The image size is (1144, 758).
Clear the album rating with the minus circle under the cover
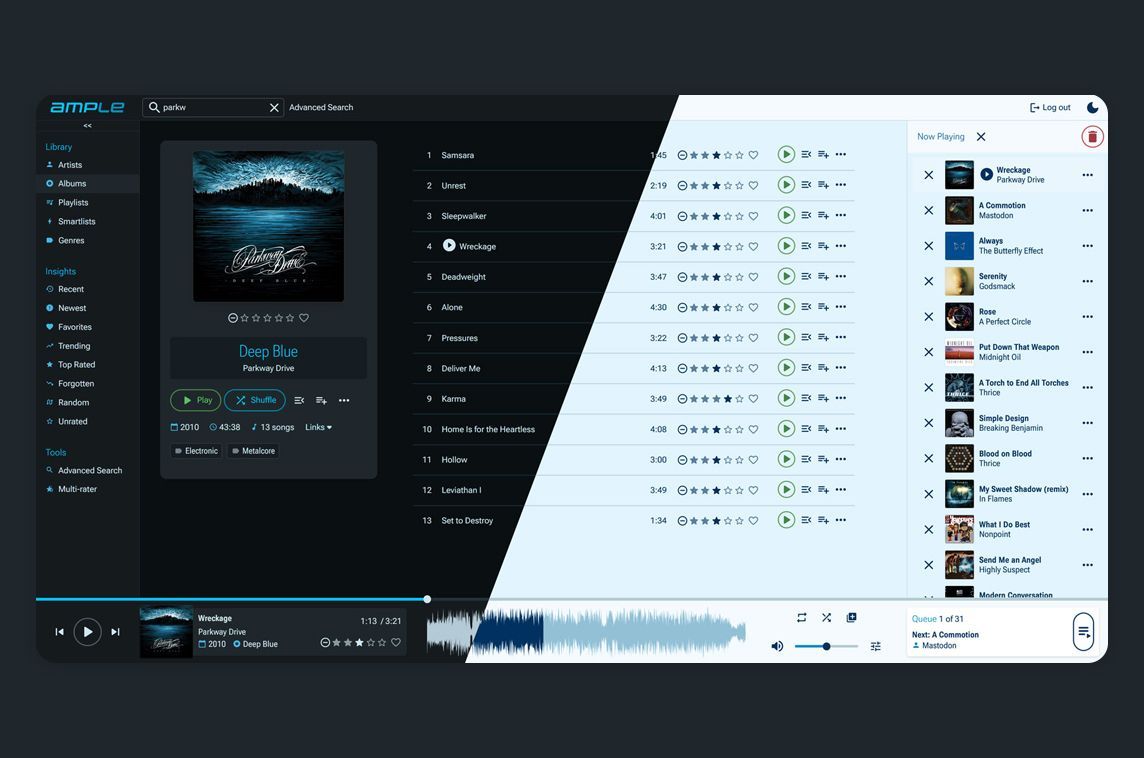click(x=233, y=318)
